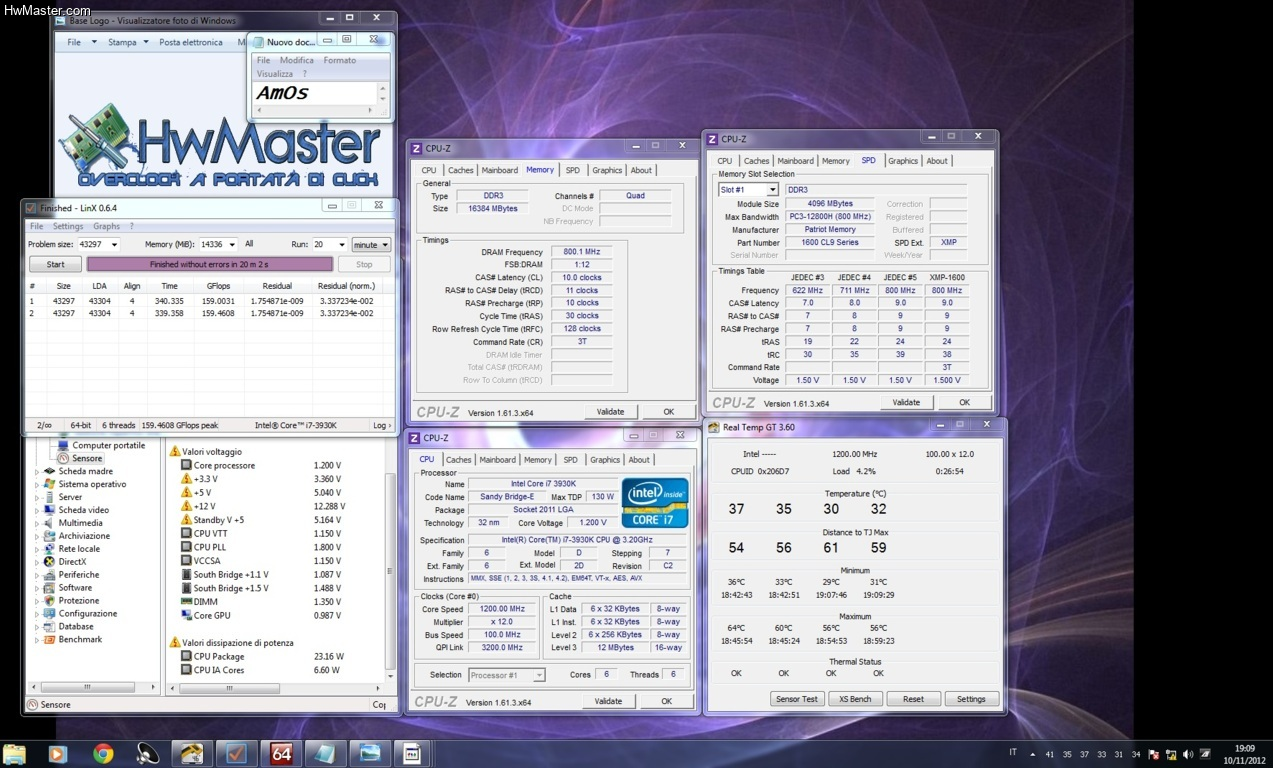Click the Intel Core i7 logo
The height and width of the screenshot is (768, 1273).
[x=655, y=503]
